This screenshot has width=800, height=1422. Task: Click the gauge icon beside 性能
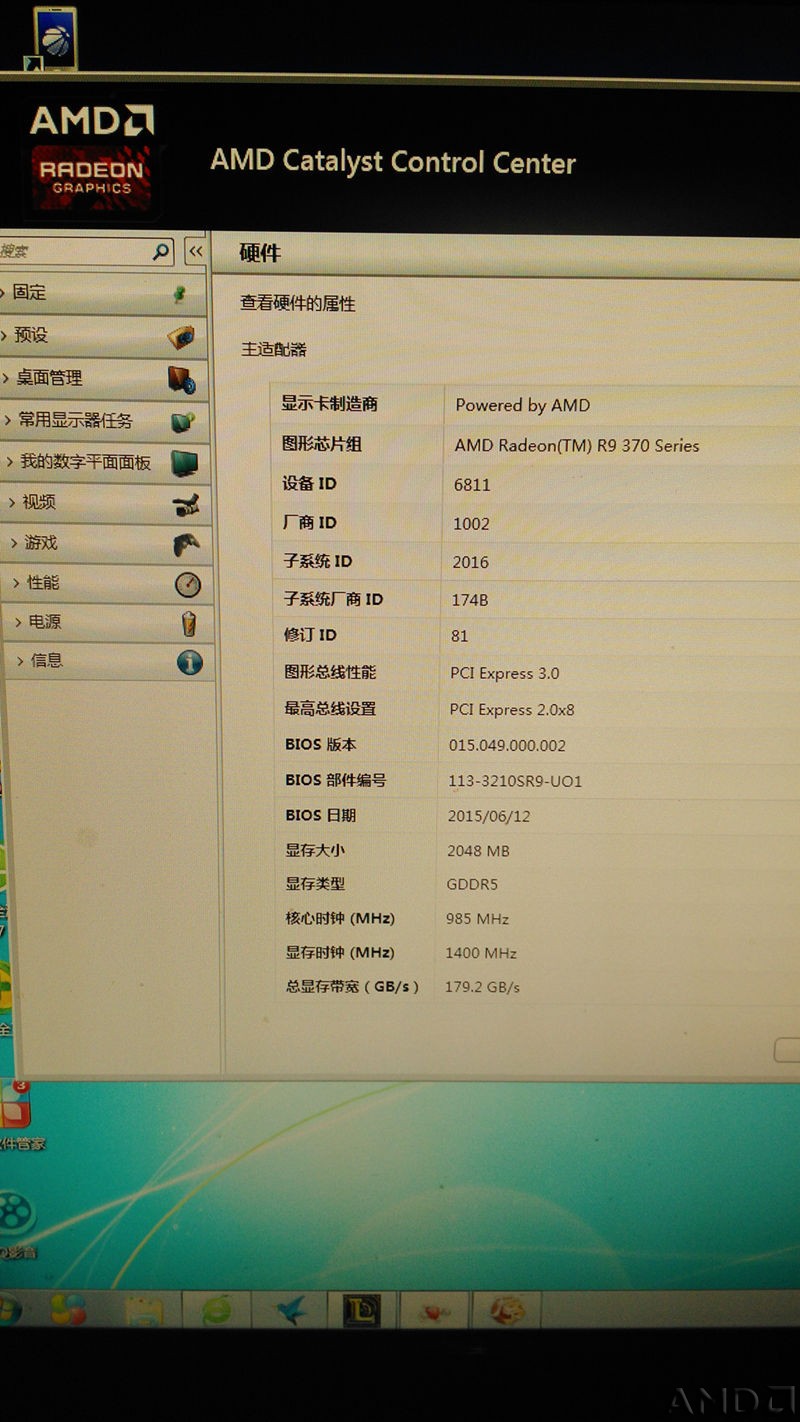pos(187,584)
